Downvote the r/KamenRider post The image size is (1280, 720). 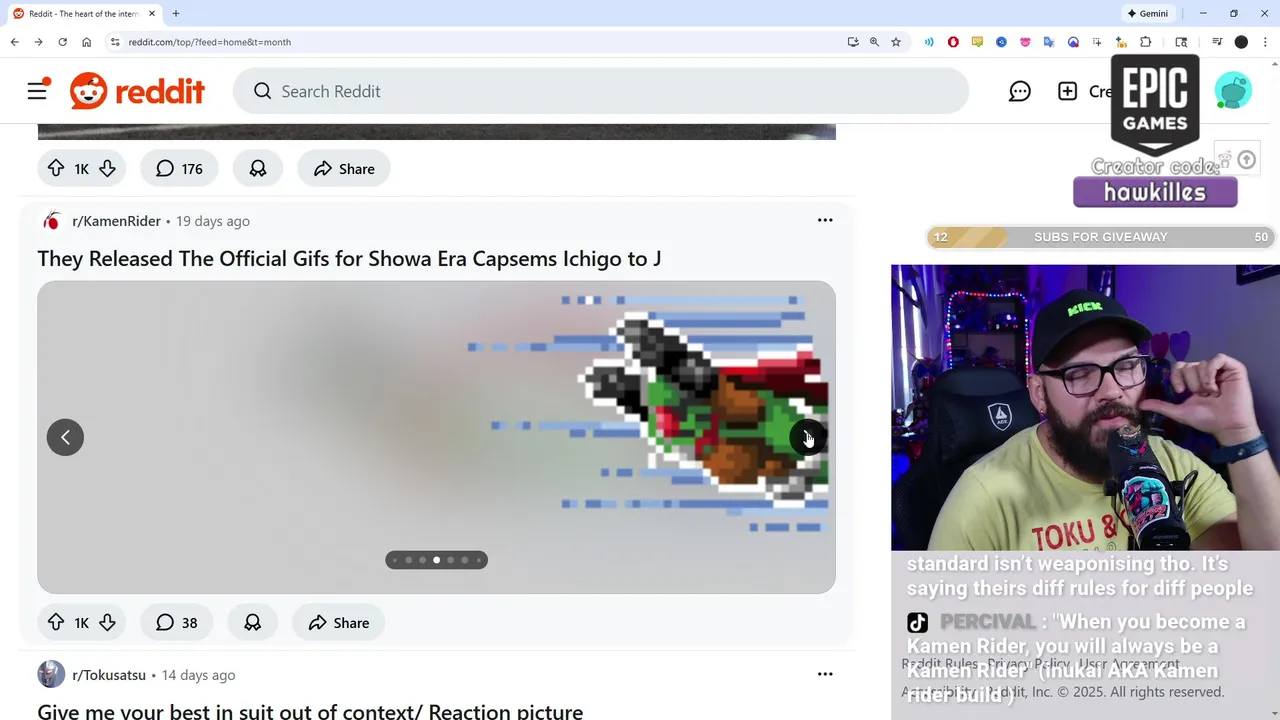[107, 623]
